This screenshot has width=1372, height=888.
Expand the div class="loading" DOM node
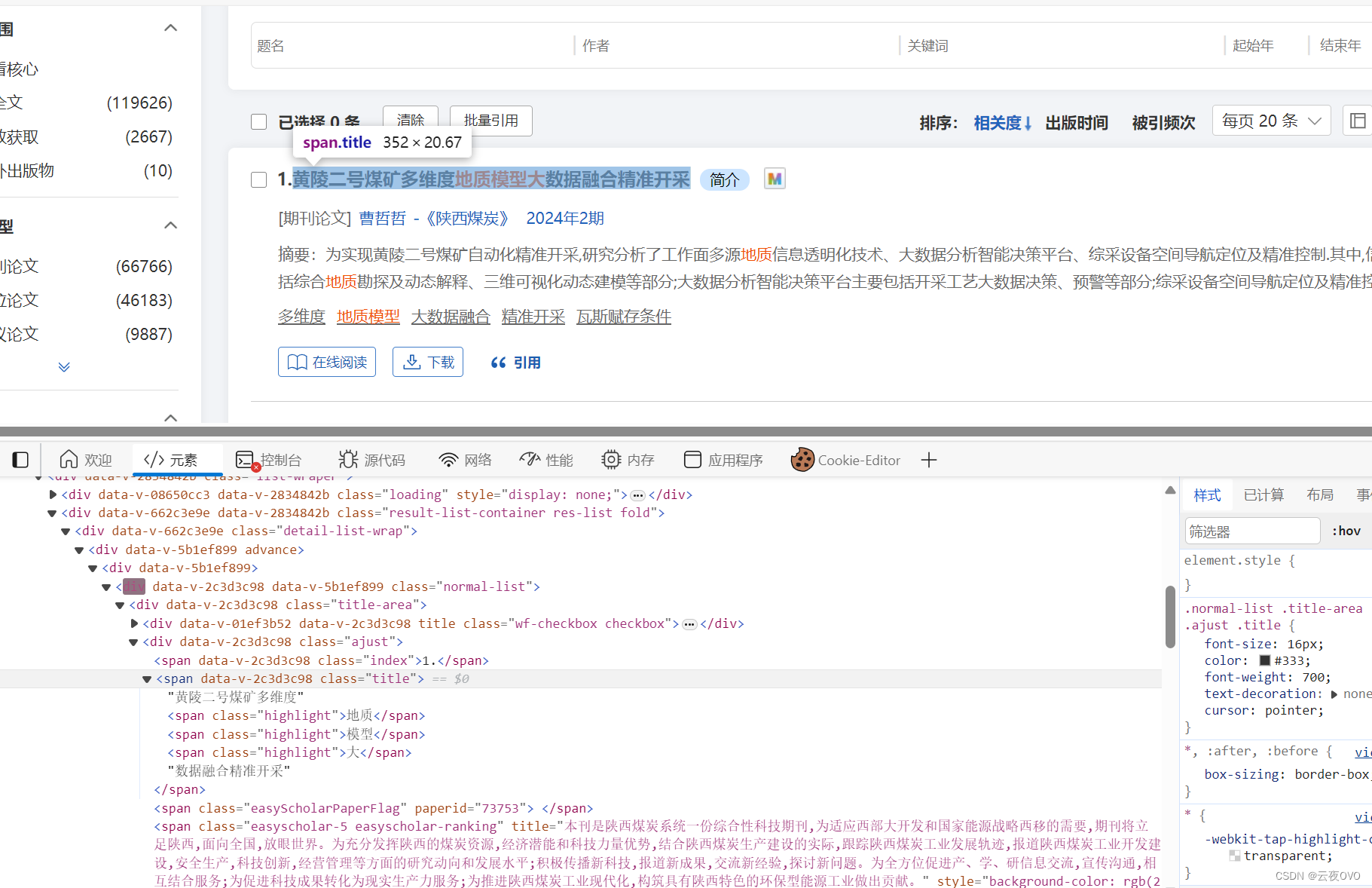pos(53,495)
